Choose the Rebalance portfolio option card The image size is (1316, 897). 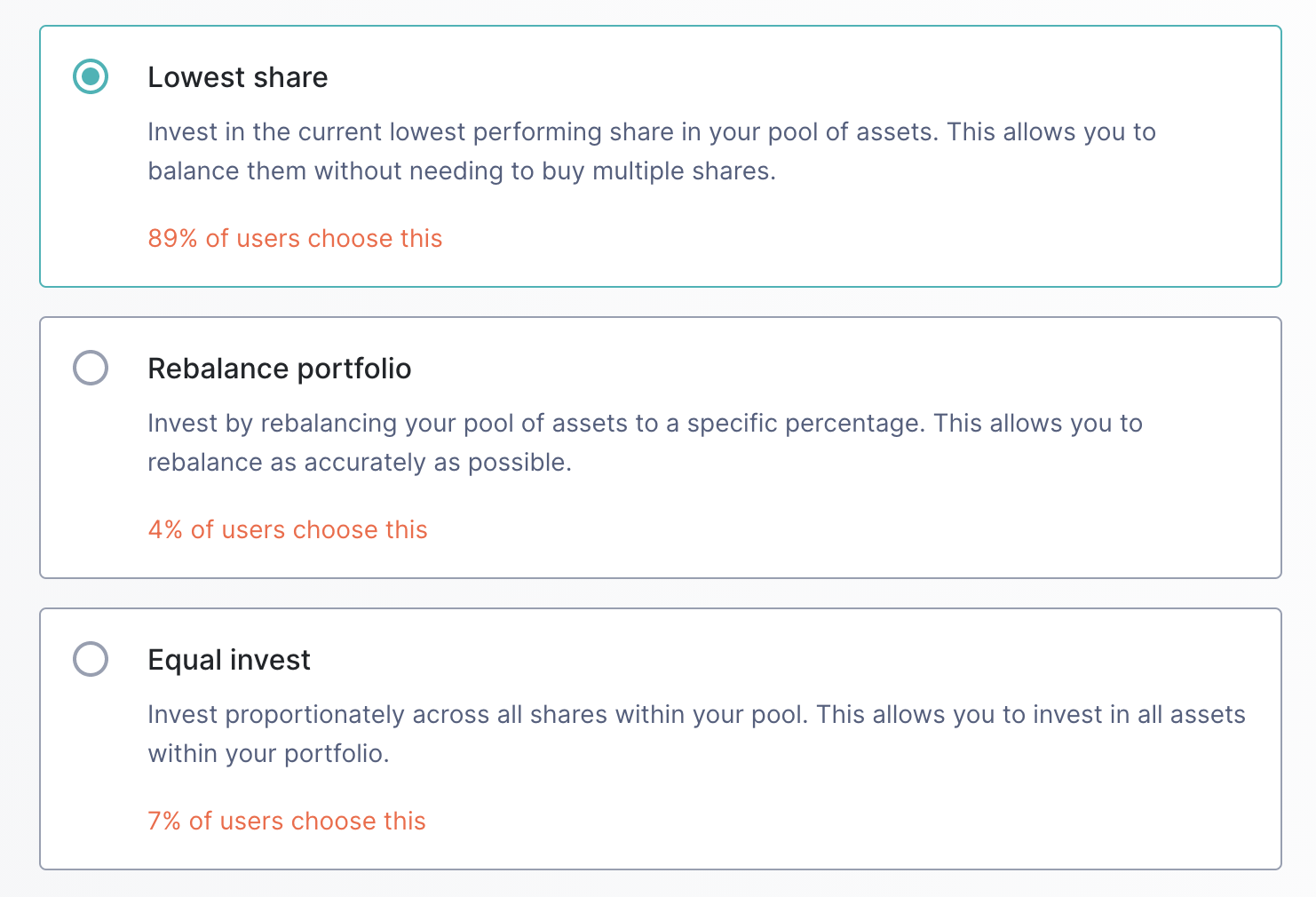click(x=661, y=448)
